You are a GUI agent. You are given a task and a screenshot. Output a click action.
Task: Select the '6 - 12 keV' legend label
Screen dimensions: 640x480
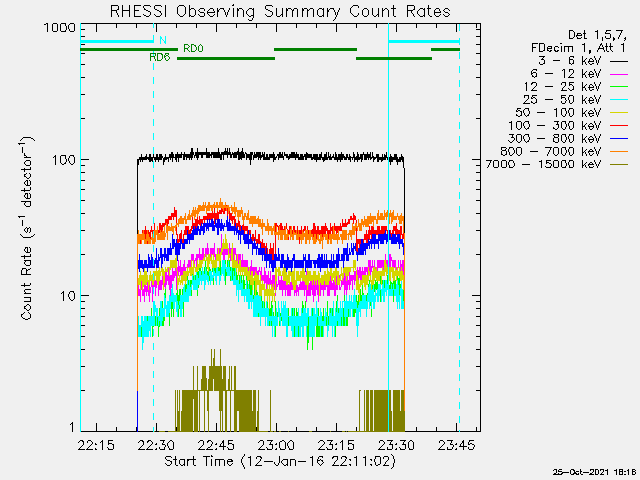[565, 74]
